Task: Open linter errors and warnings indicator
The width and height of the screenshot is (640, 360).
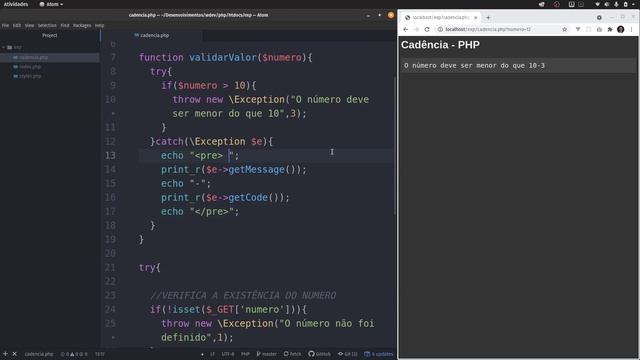Action: (x=74, y=354)
